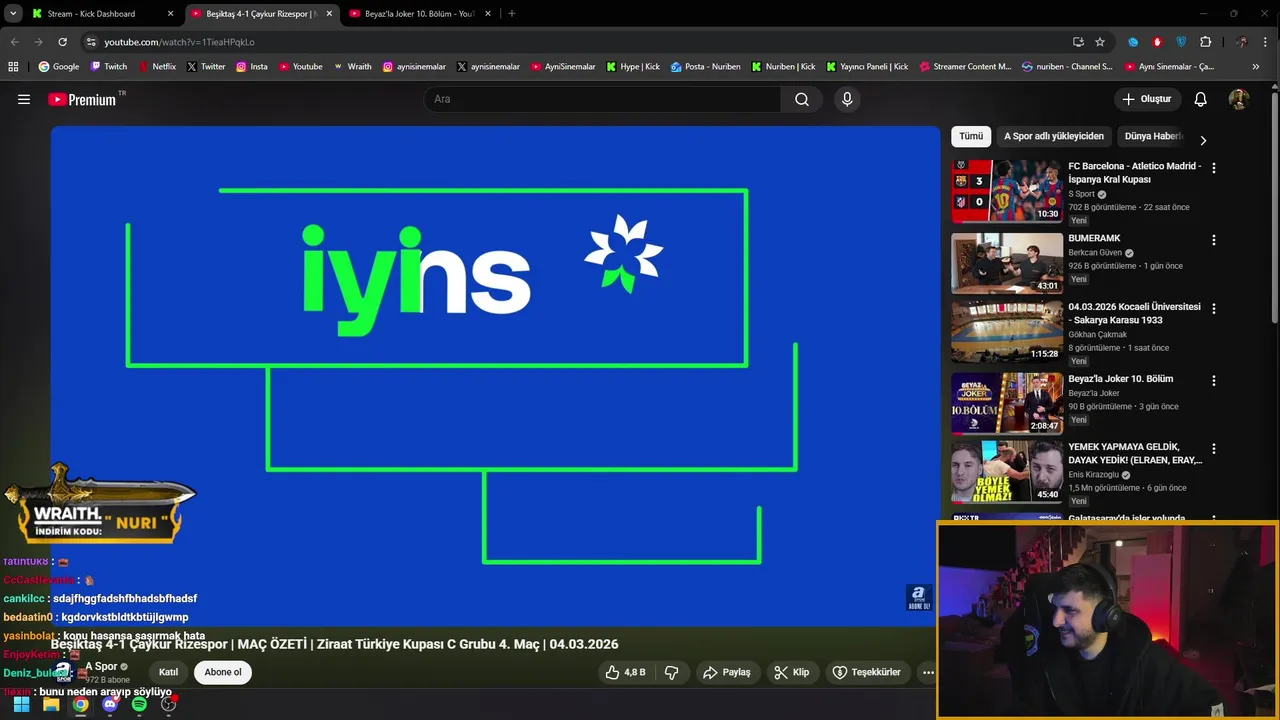
Task: Open options for YEMEK YAPMAYA GELDİK video
Action: point(1214,449)
